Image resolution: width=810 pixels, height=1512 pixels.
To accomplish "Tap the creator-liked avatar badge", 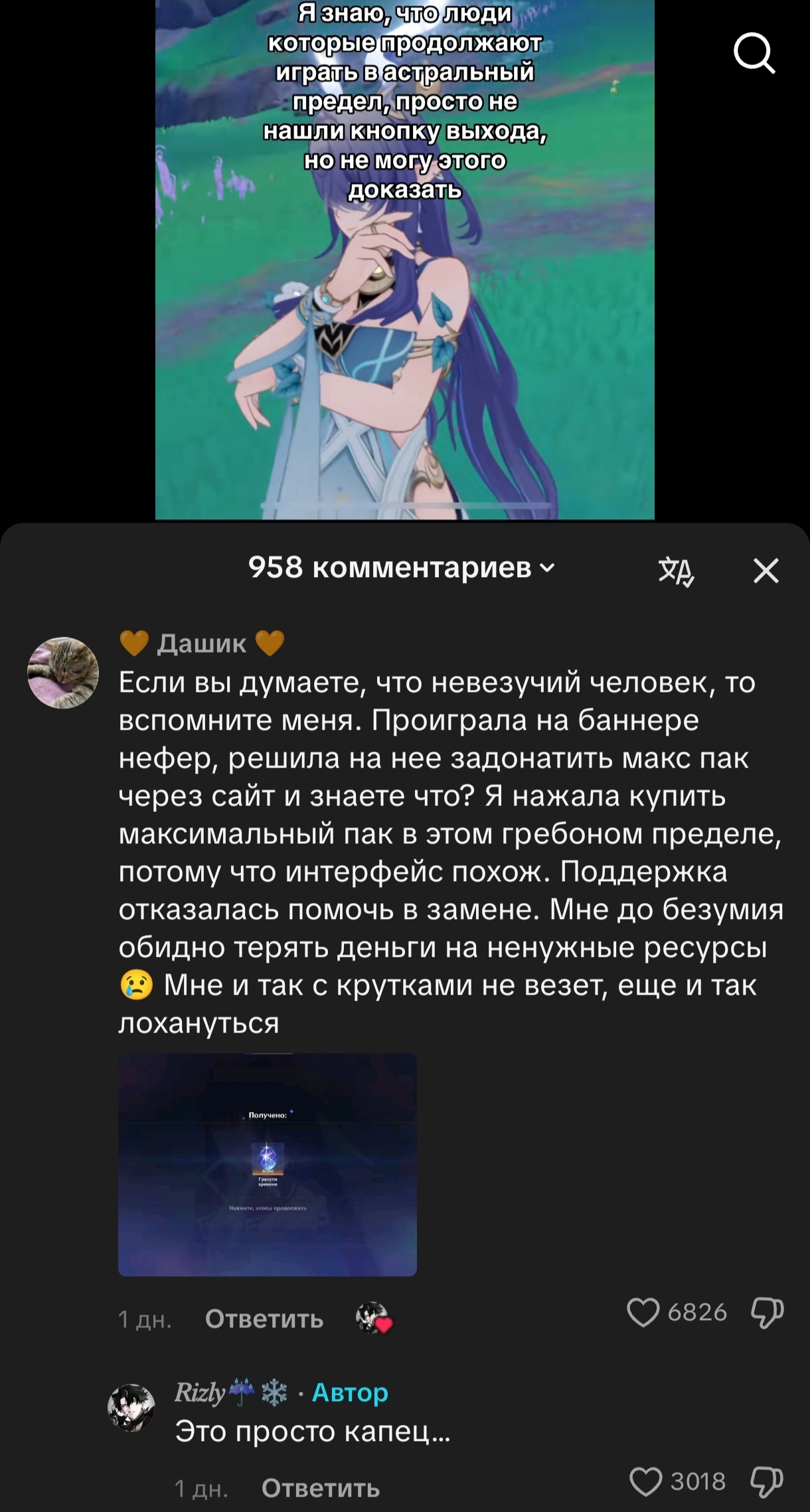I will [374, 1318].
